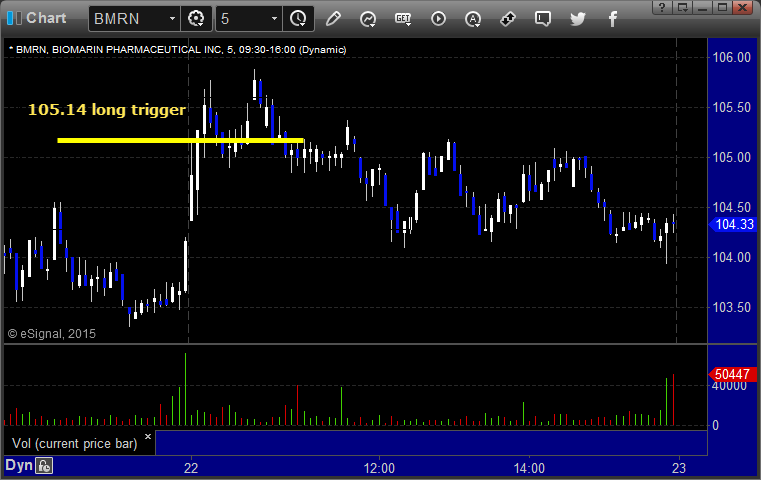Click the trade arrows icon
761x480 pixels.
tap(508, 19)
